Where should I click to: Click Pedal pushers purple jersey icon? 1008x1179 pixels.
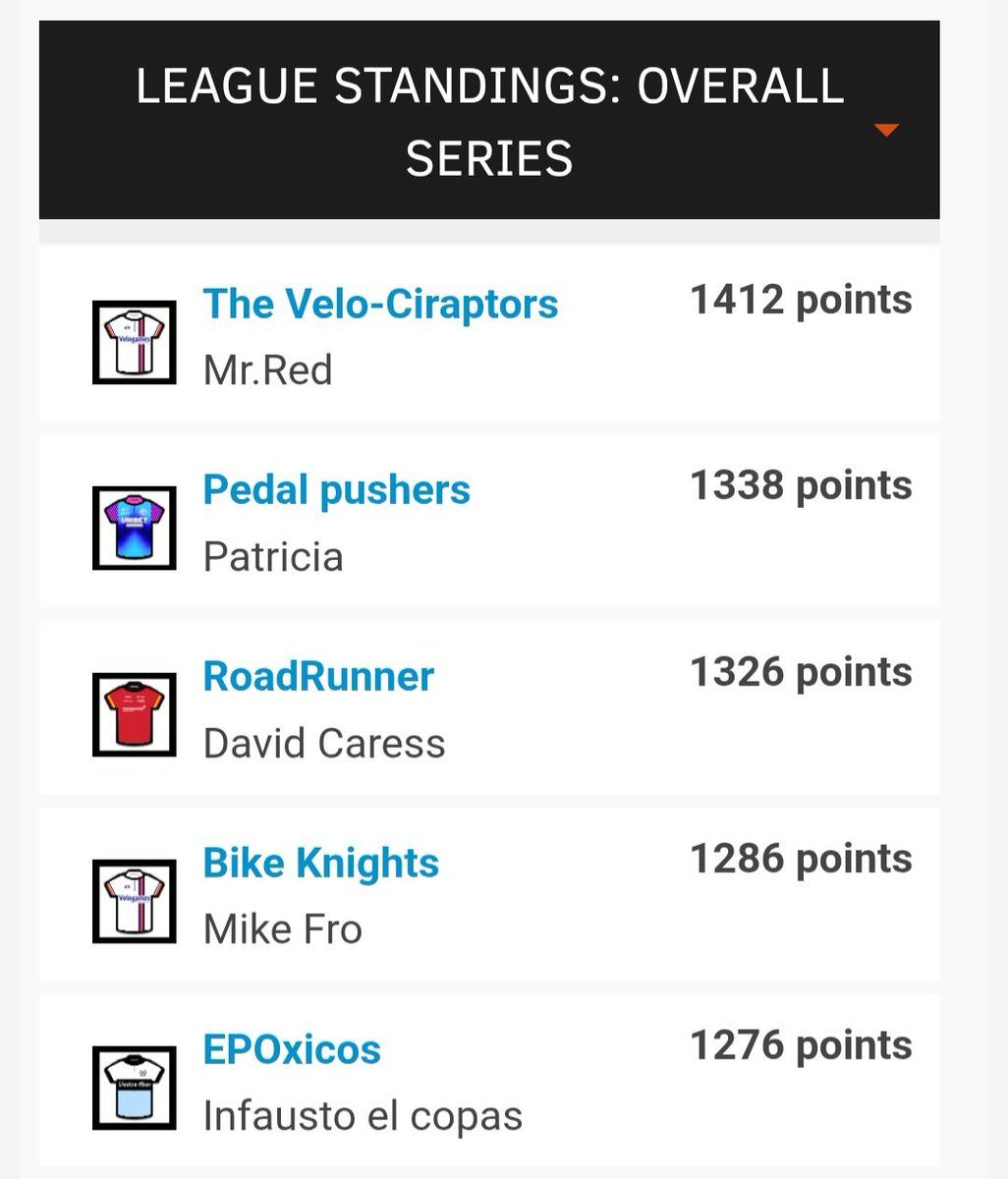(x=135, y=528)
